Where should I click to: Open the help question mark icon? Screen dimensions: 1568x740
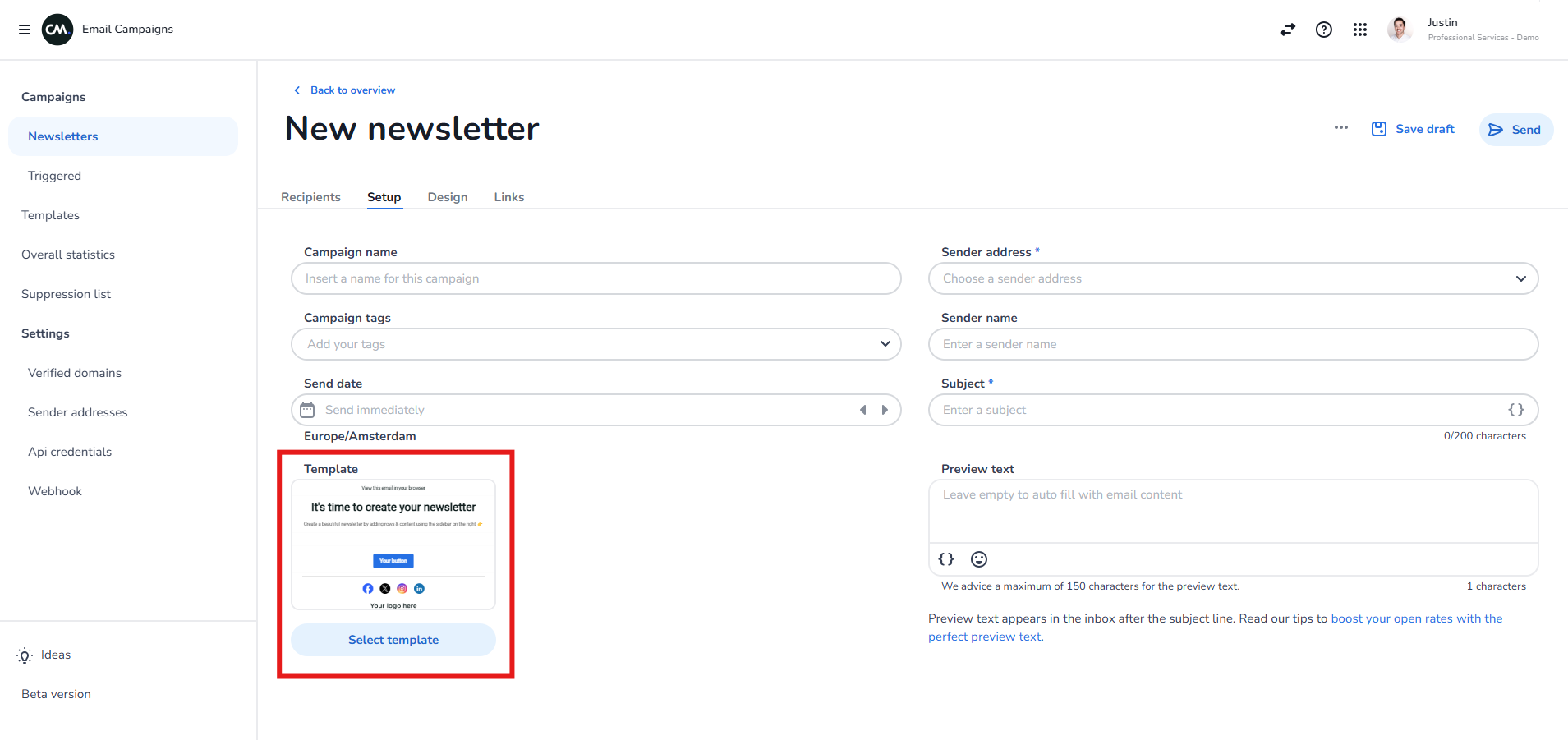pos(1323,30)
